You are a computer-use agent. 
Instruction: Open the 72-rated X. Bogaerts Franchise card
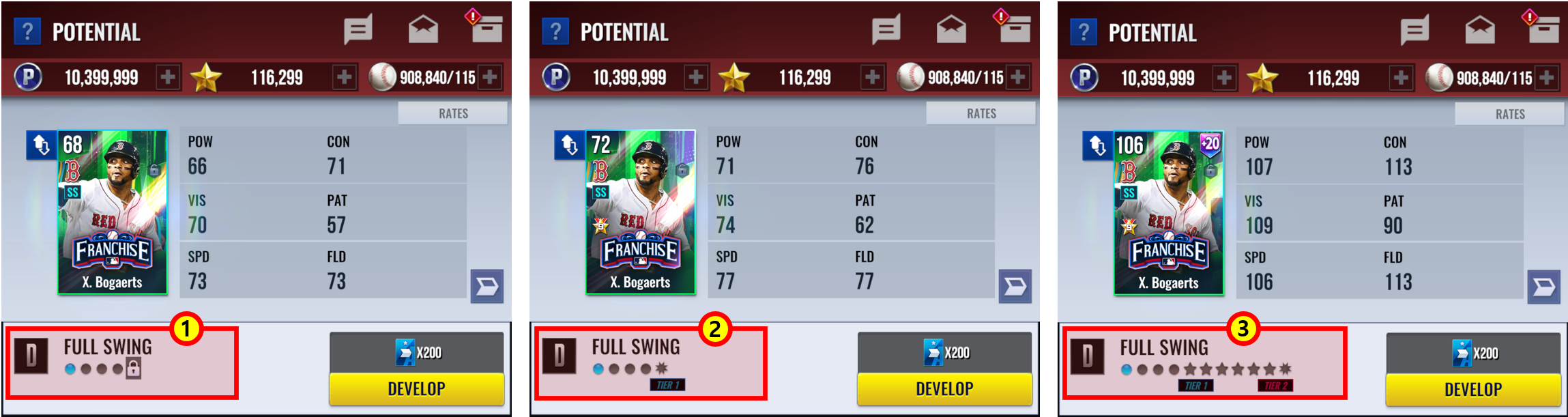pos(641,212)
